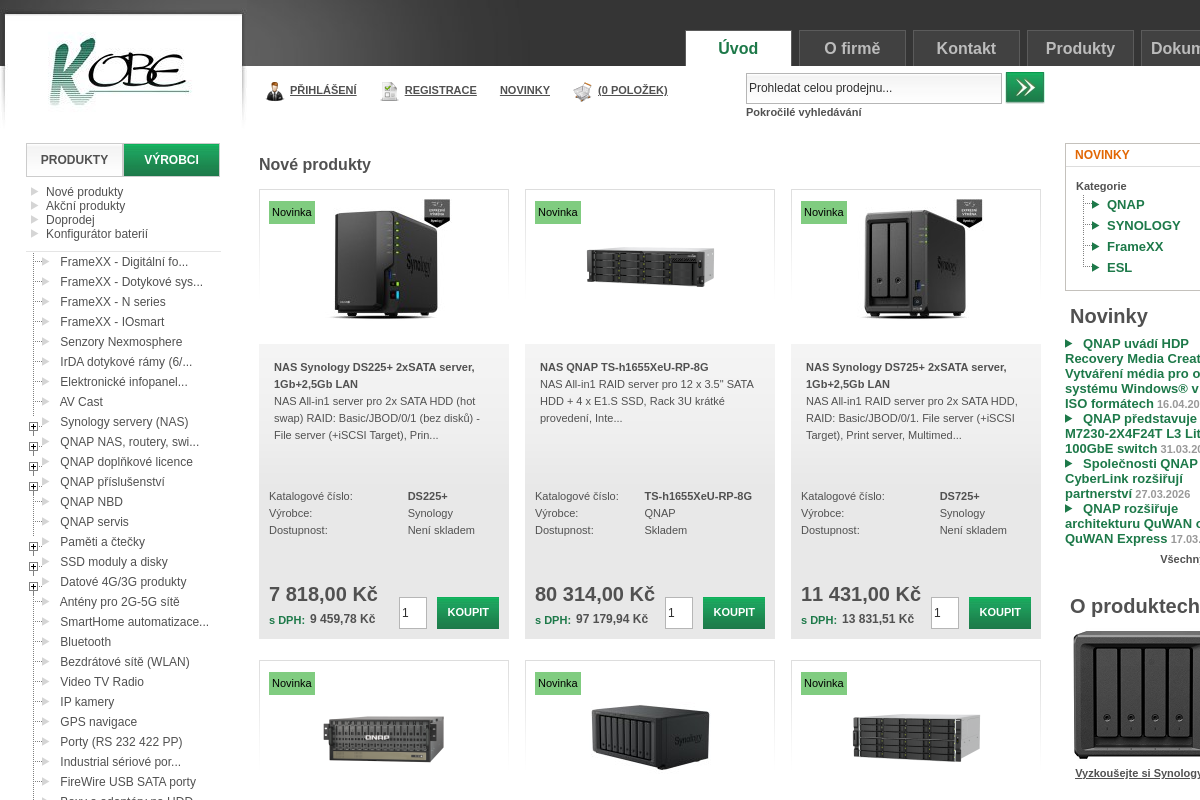Click the arrow bullet beside QNAP category
Screen dimensions: 1200x800
(1095, 205)
